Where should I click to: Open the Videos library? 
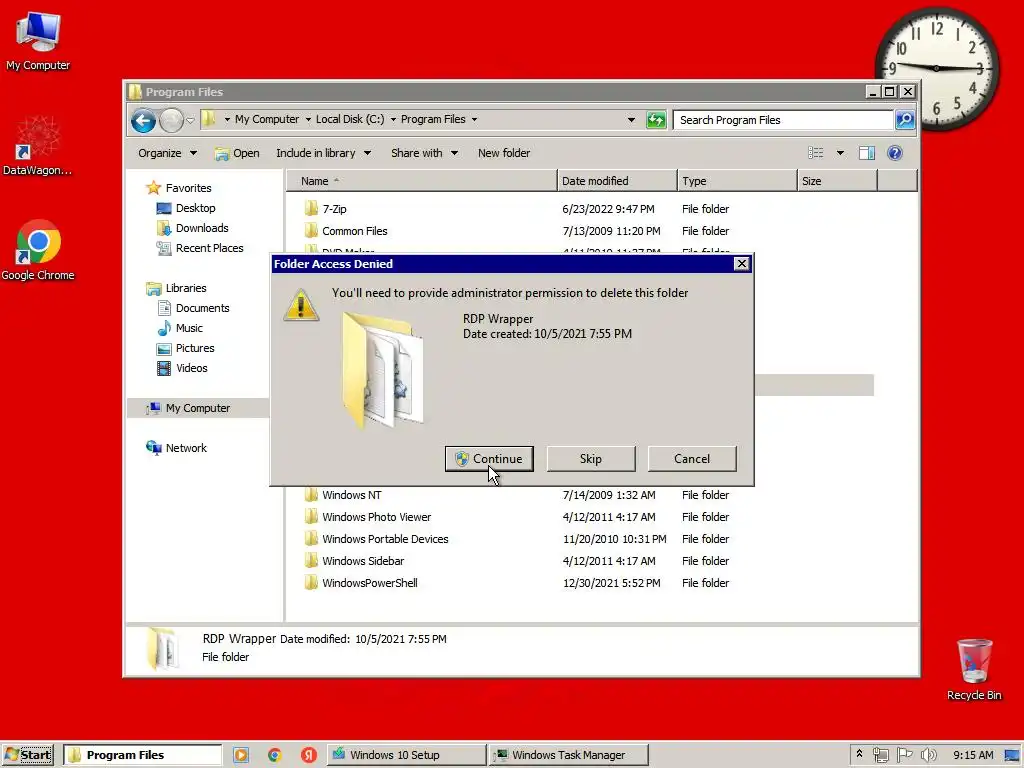191,368
